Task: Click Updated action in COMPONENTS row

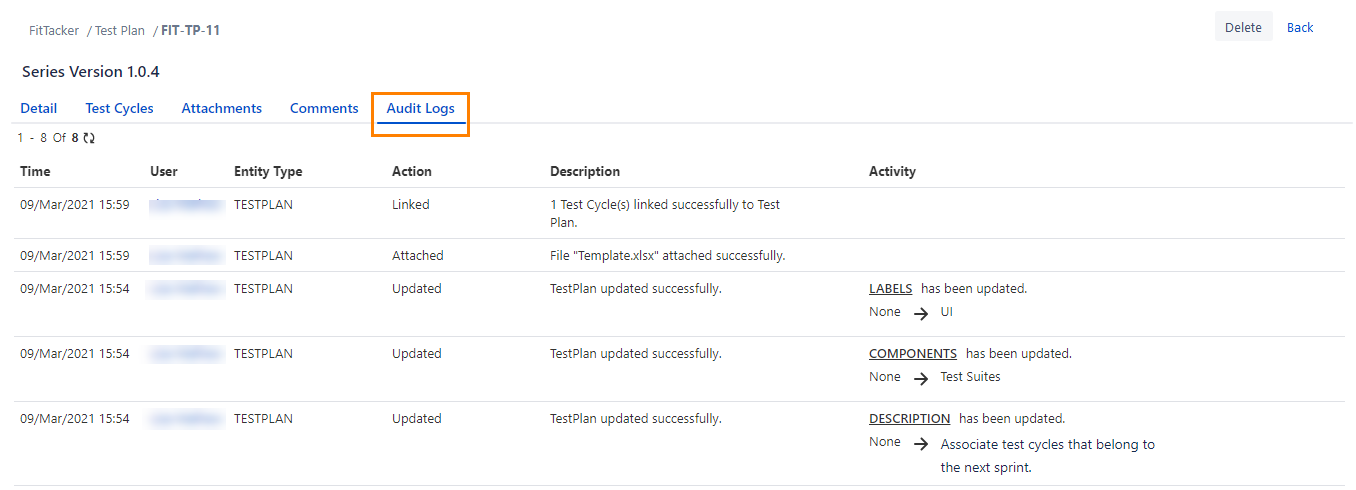Action: click(417, 353)
